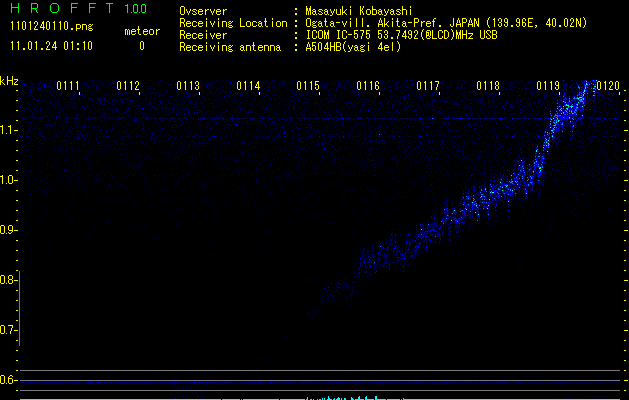
Task: Click the 0115 time marker
Action: click(308, 86)
